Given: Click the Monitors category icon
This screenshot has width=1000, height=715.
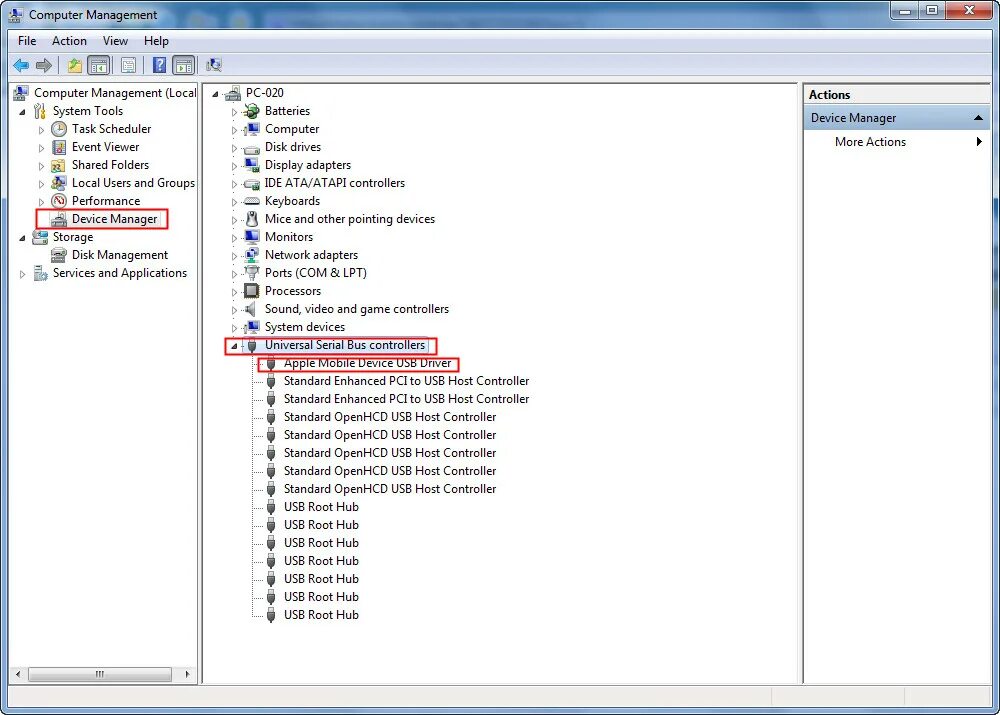Looking at the screenshot, I should click(252, 237).
